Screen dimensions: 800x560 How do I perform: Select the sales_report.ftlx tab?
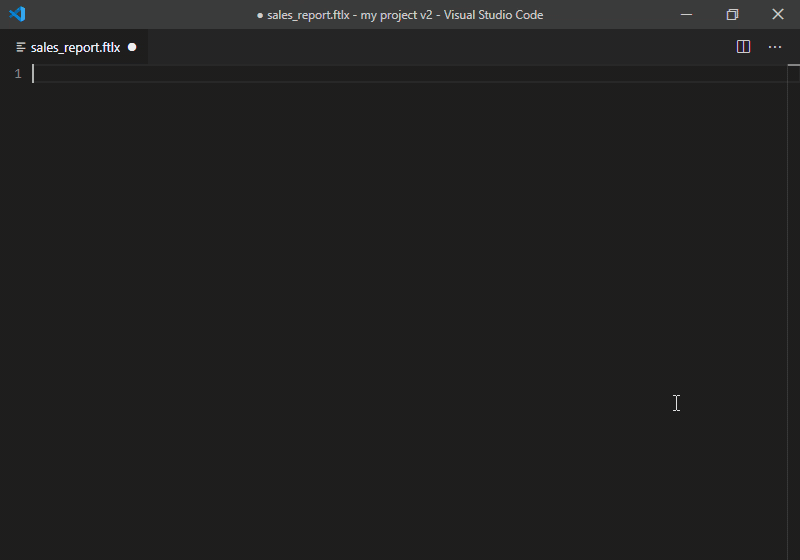74,47
